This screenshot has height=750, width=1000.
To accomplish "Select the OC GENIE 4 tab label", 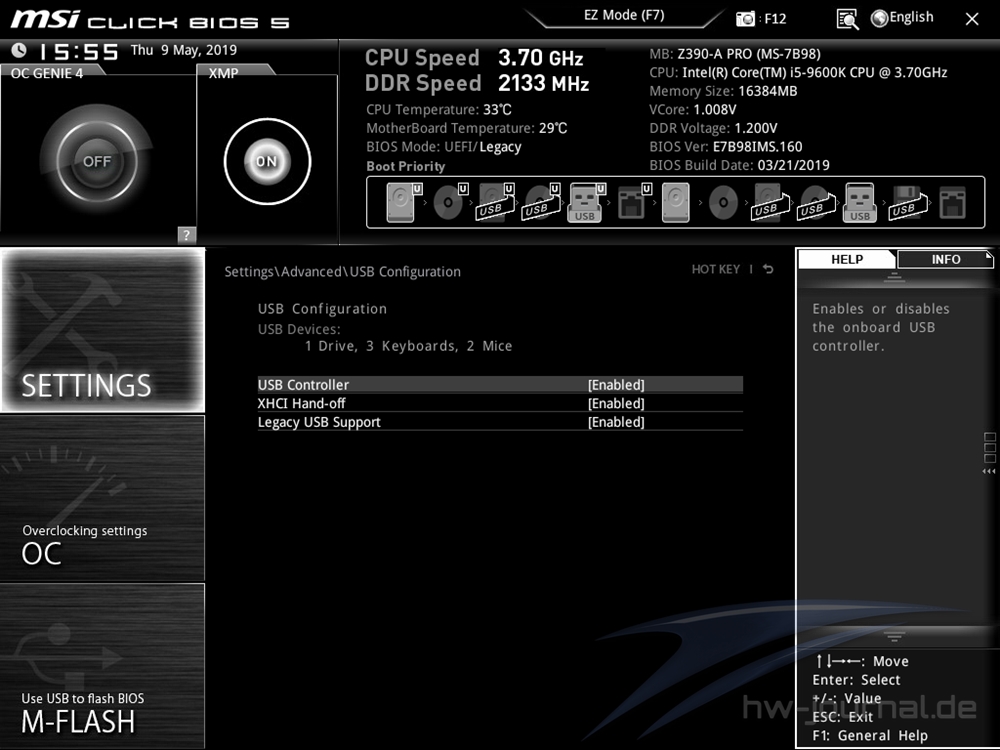I will click(47, 73).
